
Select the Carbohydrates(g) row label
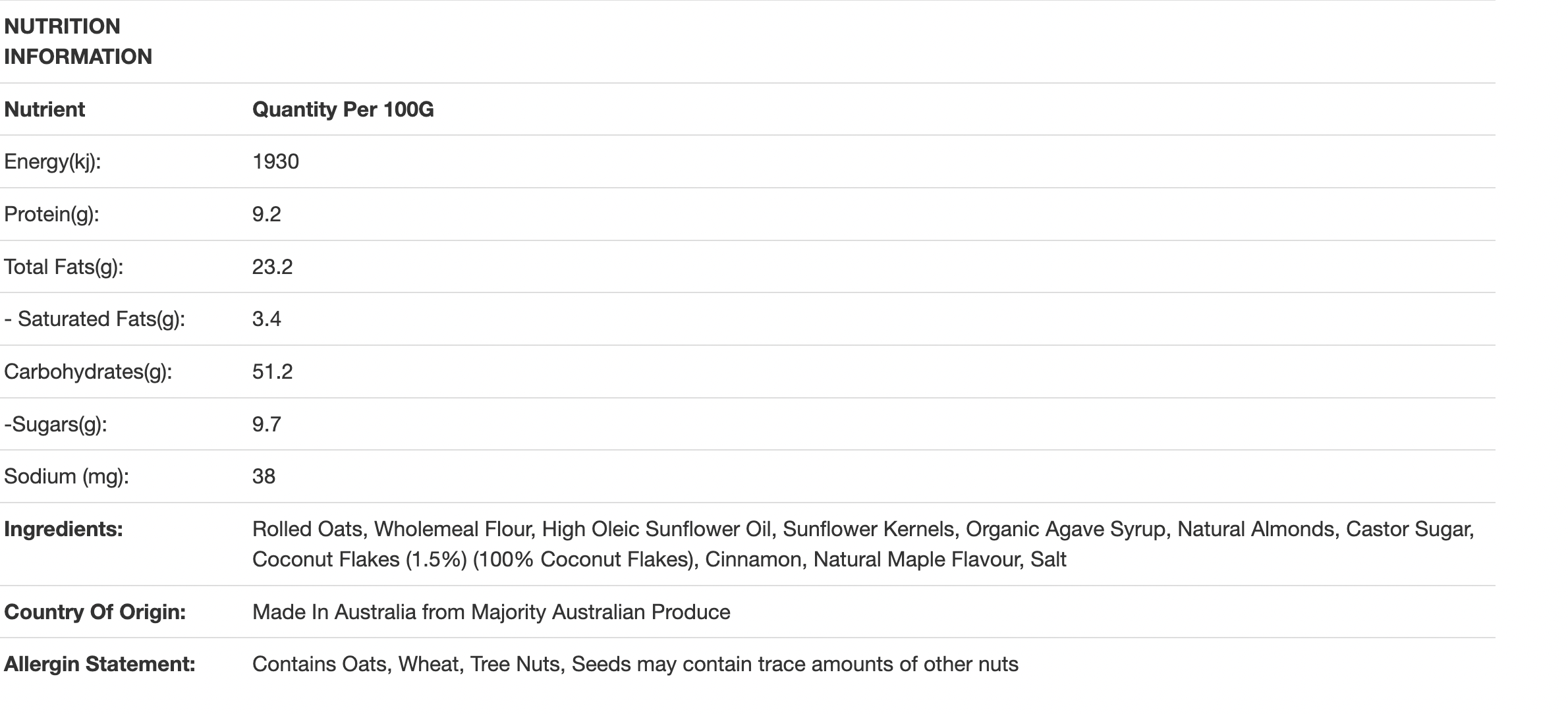click(x=88, y=371)
